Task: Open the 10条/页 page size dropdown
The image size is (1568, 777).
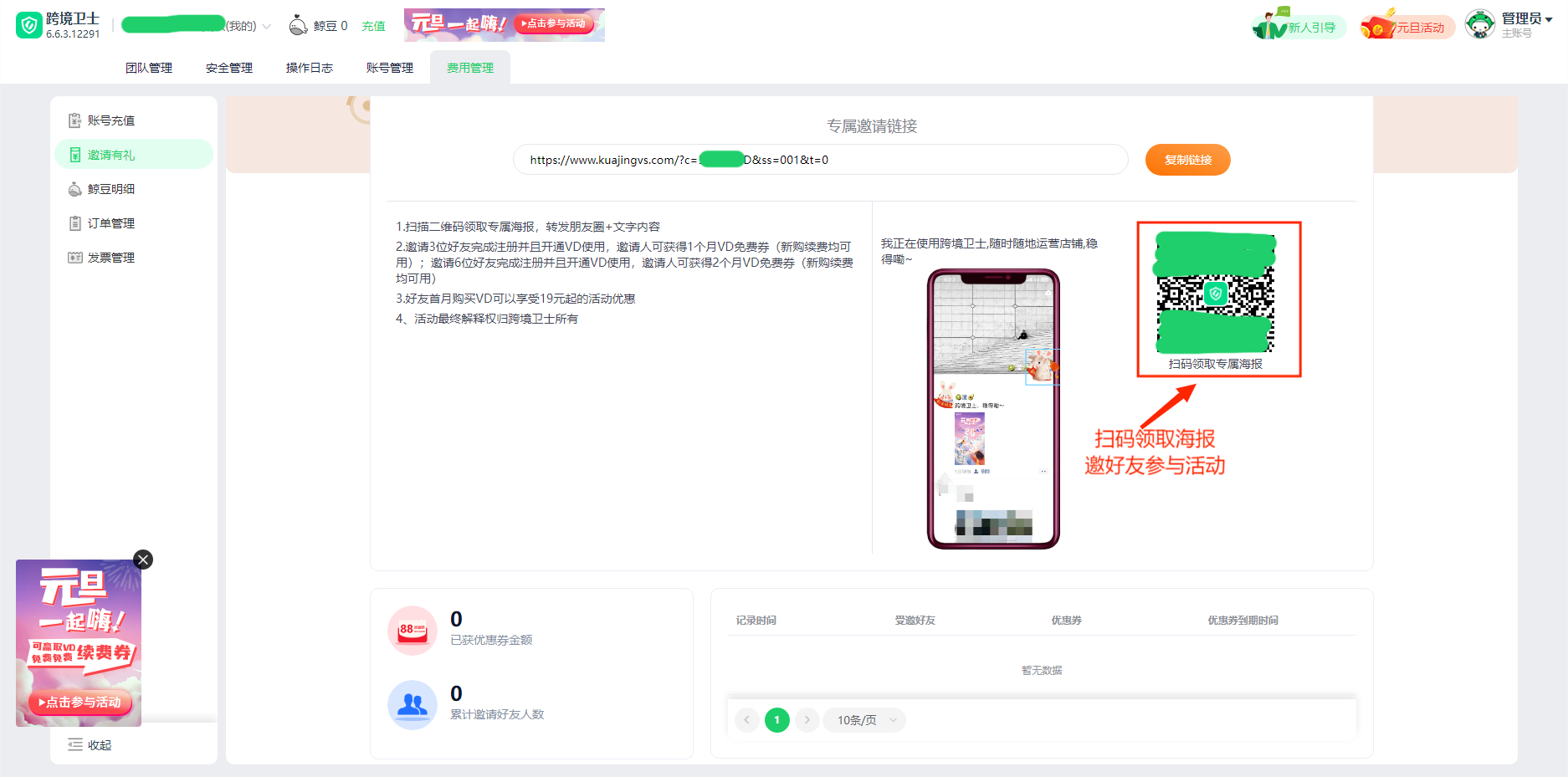Action: click(x=864, y=720)
